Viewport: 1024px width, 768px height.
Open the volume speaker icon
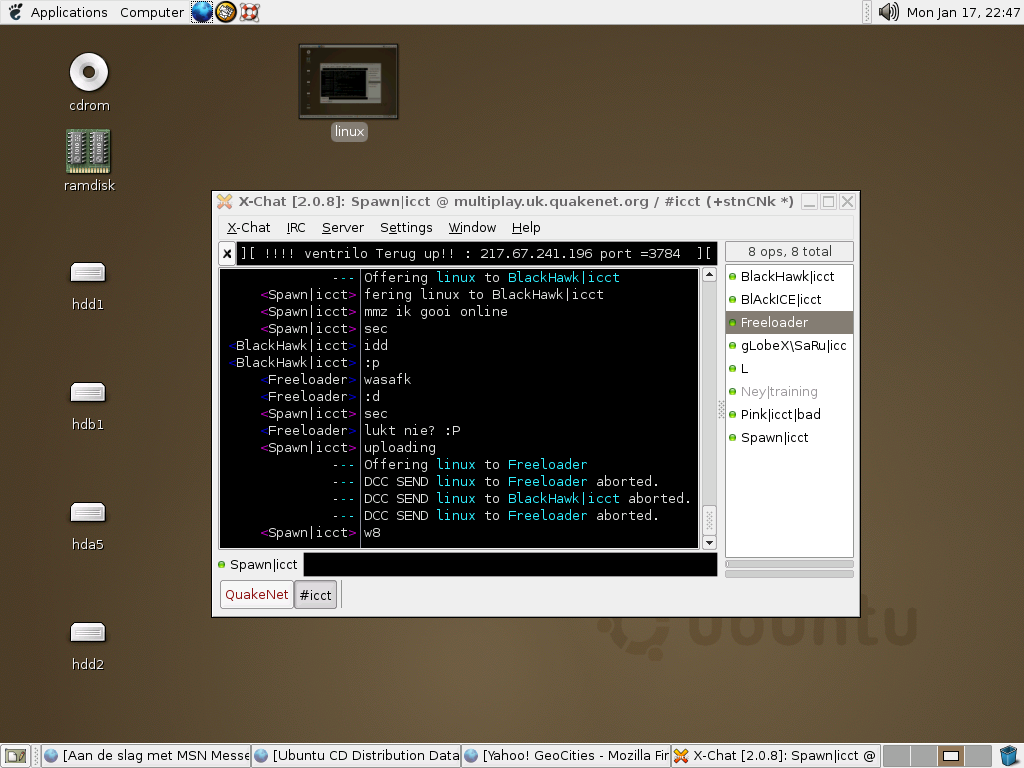tap(888, 12)
